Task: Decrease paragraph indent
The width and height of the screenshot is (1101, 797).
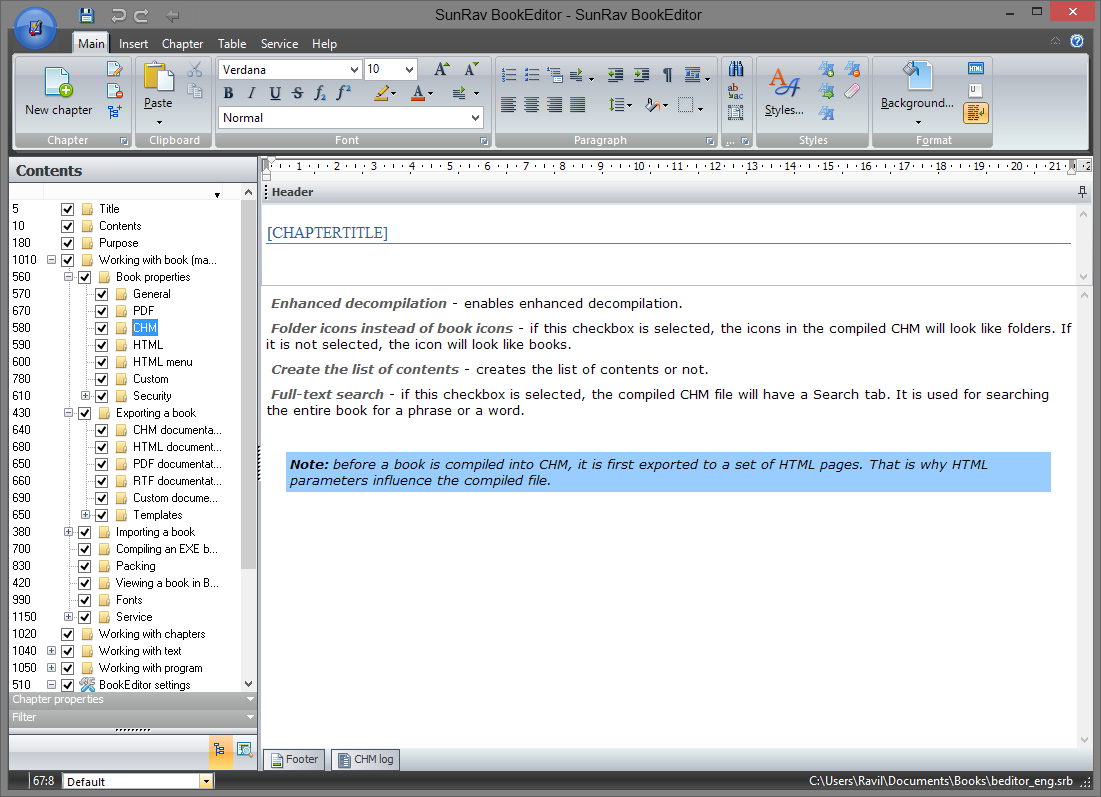Action: point(616,74)
